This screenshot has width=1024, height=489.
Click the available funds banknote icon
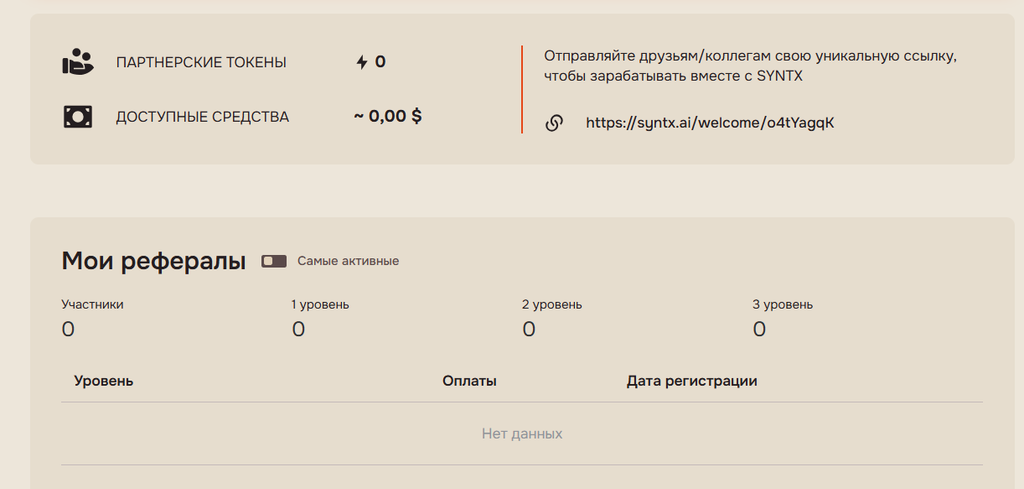click(78, 117)
